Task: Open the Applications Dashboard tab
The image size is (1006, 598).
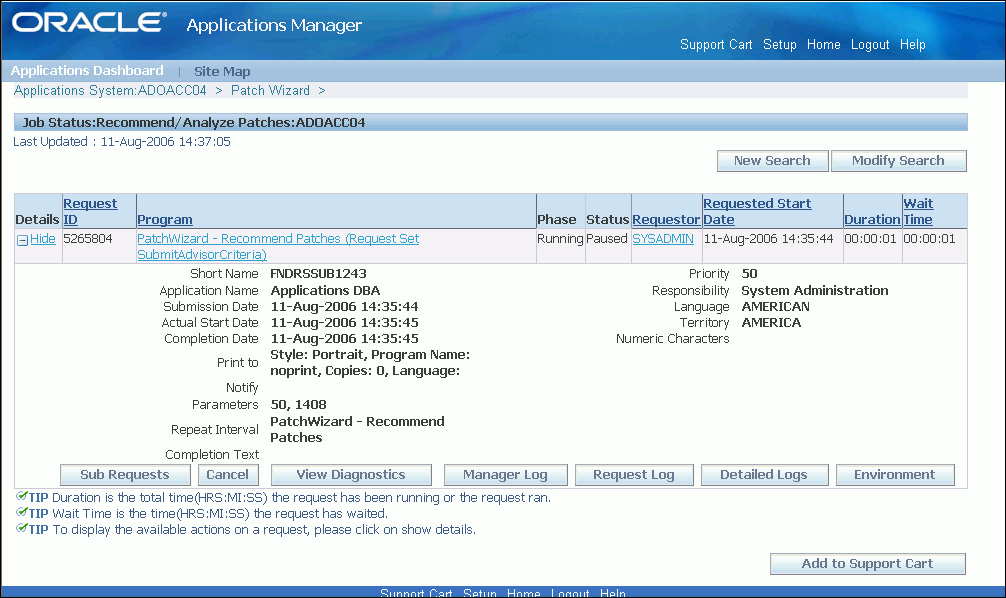Action: click(x=87, y=71)
